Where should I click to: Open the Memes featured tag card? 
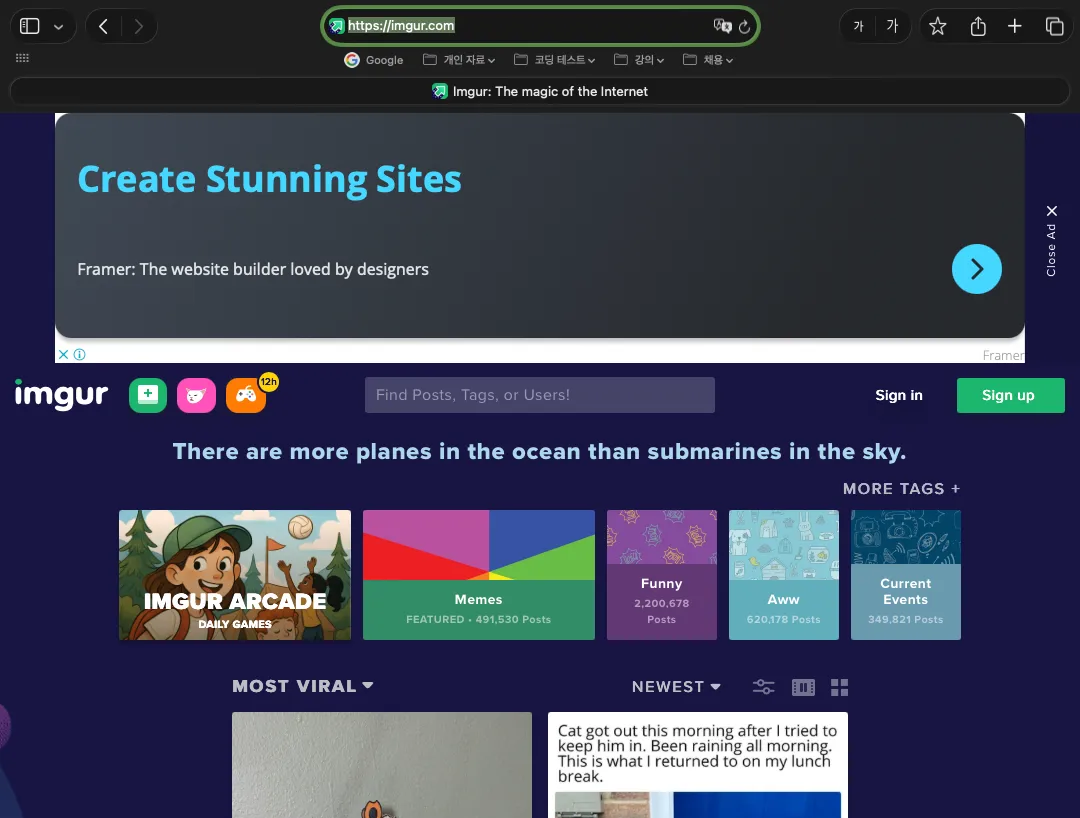[x=479, y=575]
